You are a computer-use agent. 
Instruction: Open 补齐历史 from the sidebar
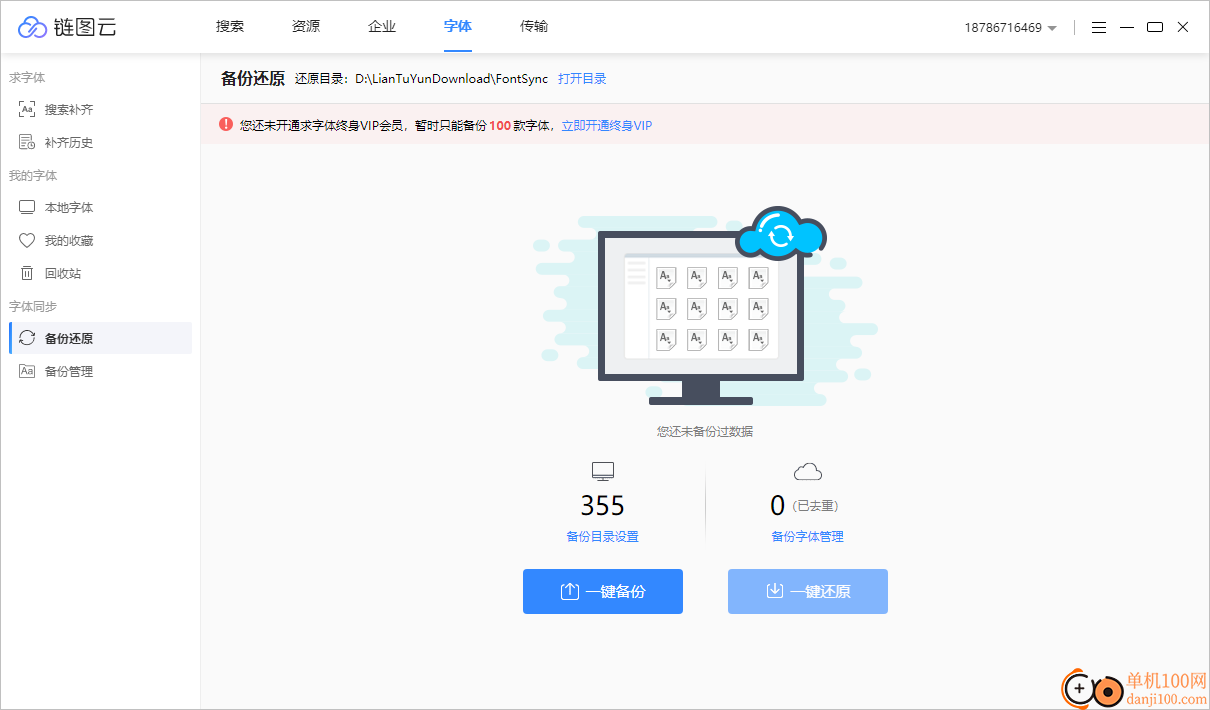tap(27, 141)
